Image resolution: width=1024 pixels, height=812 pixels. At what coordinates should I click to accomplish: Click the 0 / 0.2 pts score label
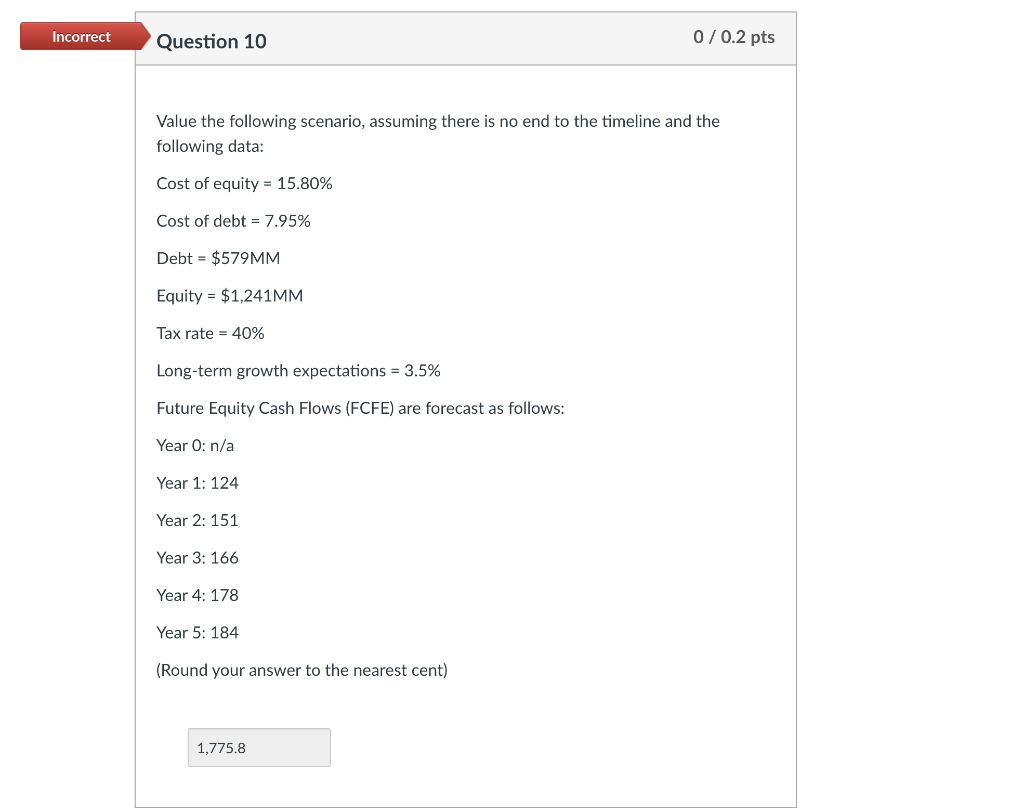[x=734, y=35]
